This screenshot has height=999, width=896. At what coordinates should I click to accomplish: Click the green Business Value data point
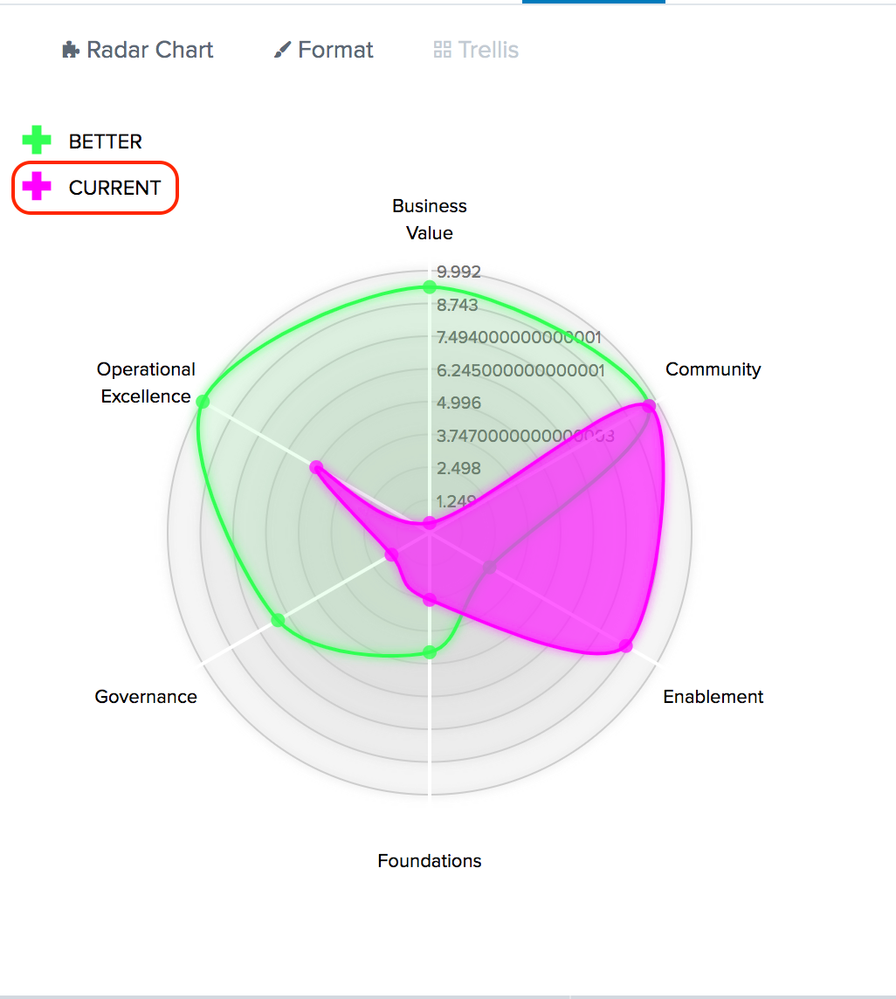(429, 288)
